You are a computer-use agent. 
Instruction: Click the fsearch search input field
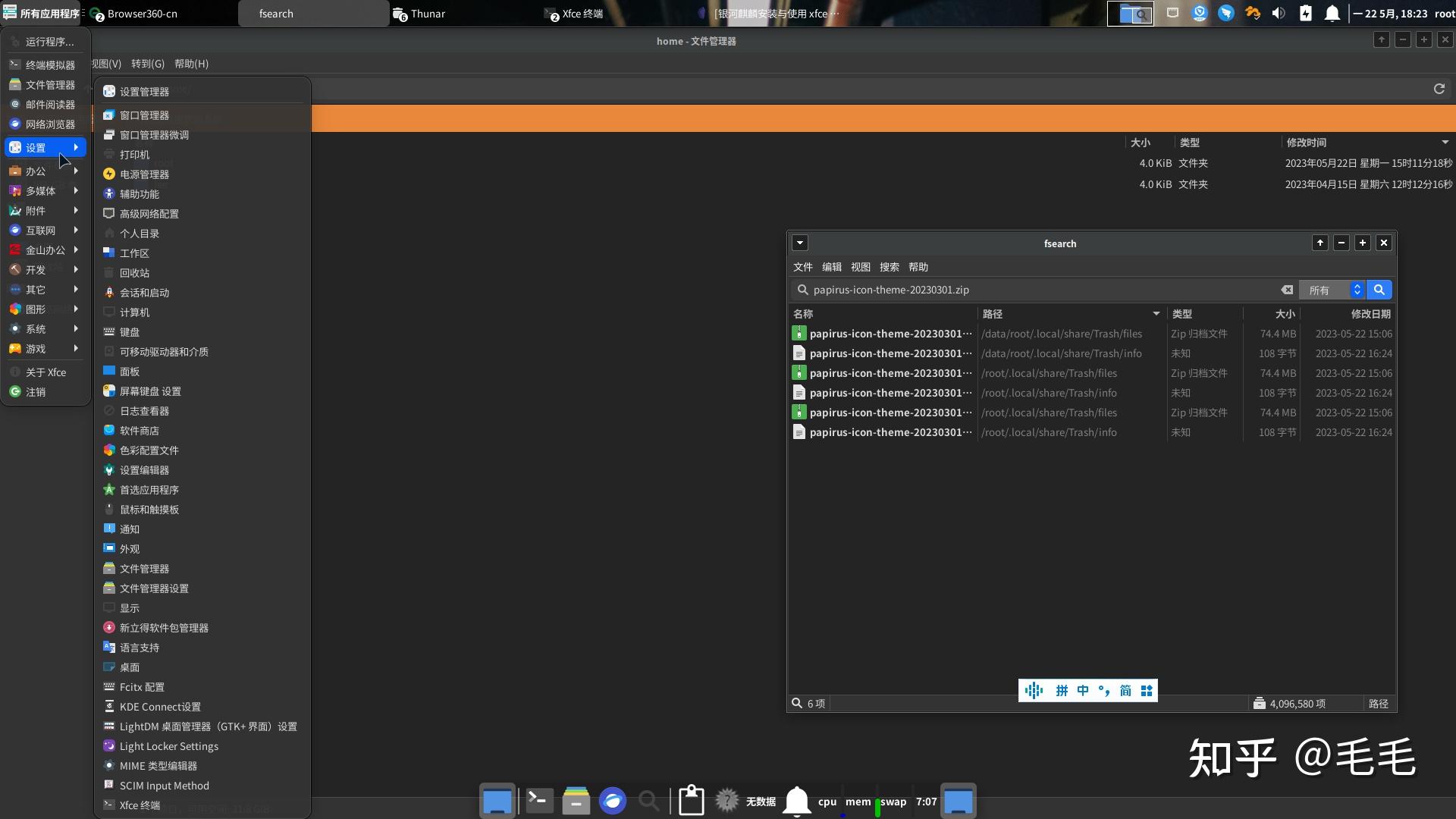tap(1043, 290)
